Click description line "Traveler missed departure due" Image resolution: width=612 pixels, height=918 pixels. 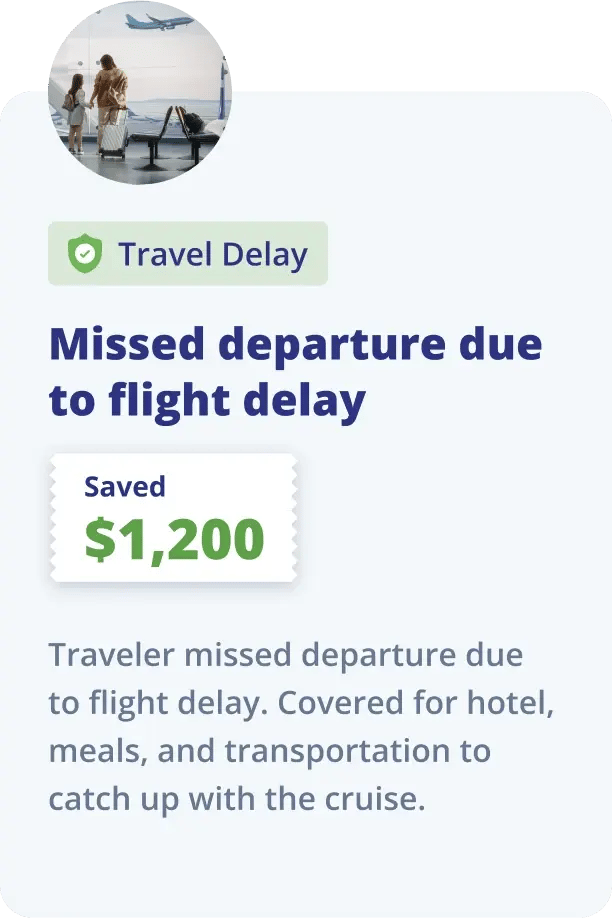[285, 656]
